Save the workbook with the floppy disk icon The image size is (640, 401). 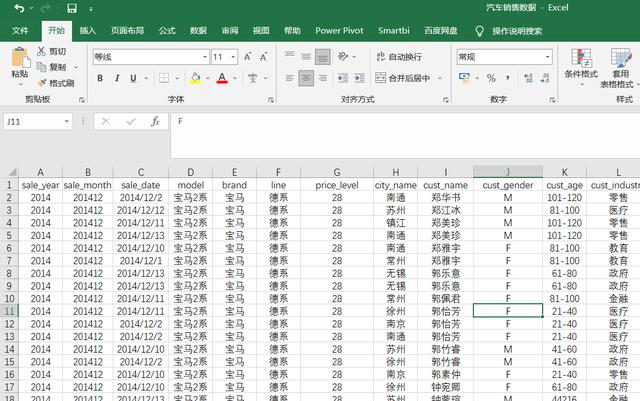click(72, 8)
